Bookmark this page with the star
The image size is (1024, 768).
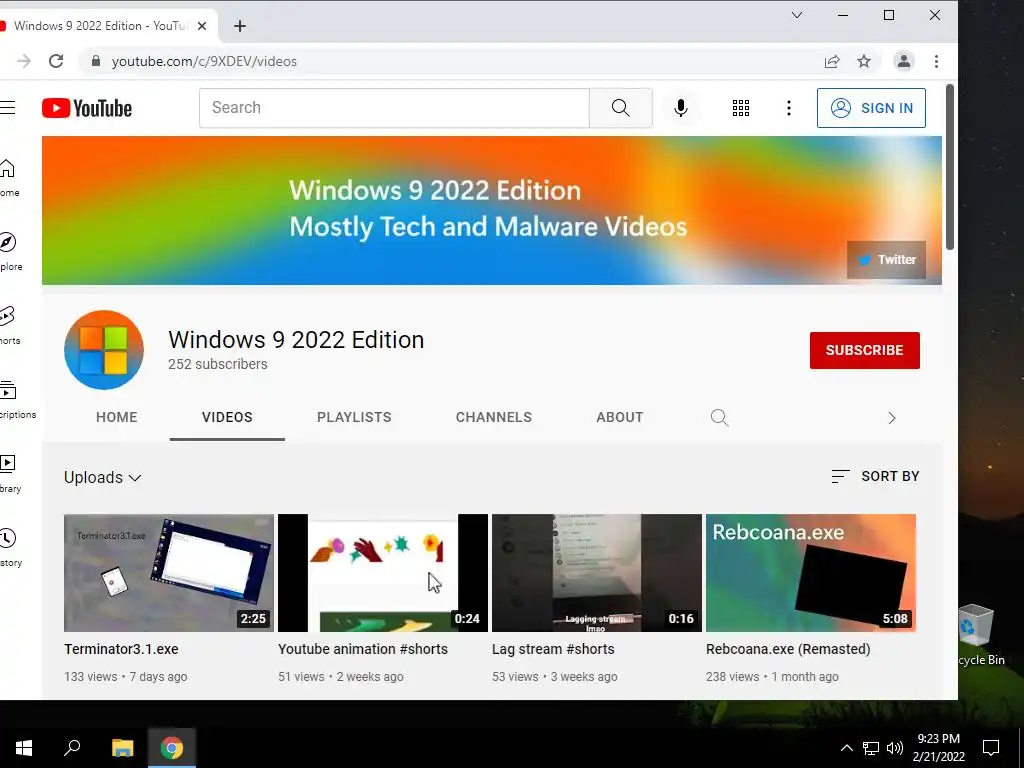(864, 61)
